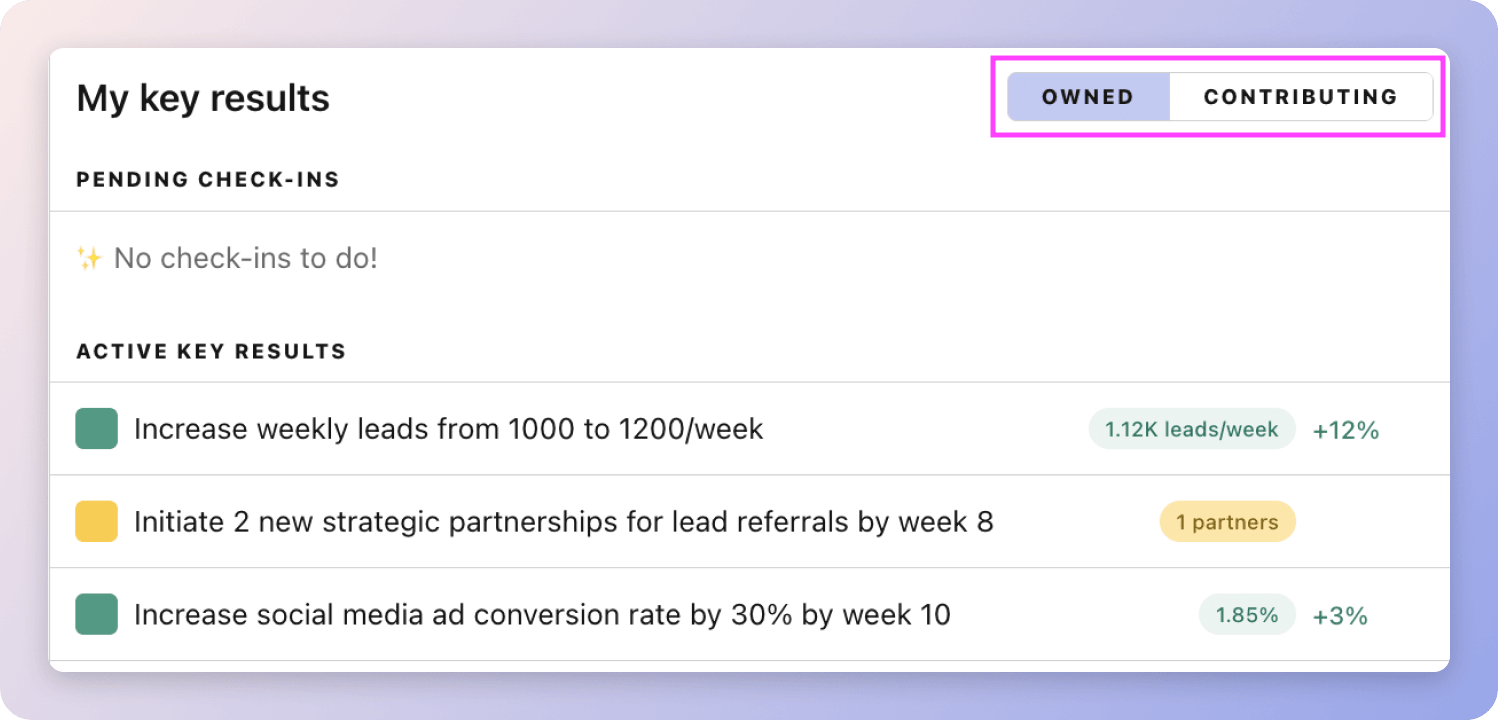Viewport: 1498px width, 720px height.
Task: Click the '1.85%' progress badge
Action: [x=1247, y=615]
